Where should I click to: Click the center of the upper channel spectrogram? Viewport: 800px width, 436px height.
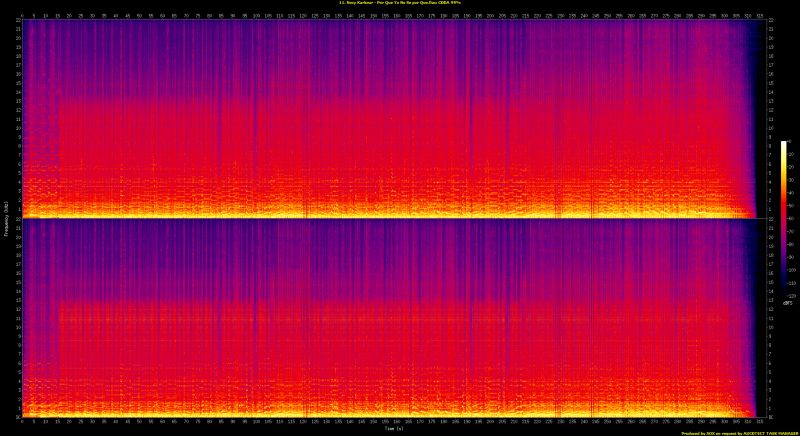coord(392,119)
